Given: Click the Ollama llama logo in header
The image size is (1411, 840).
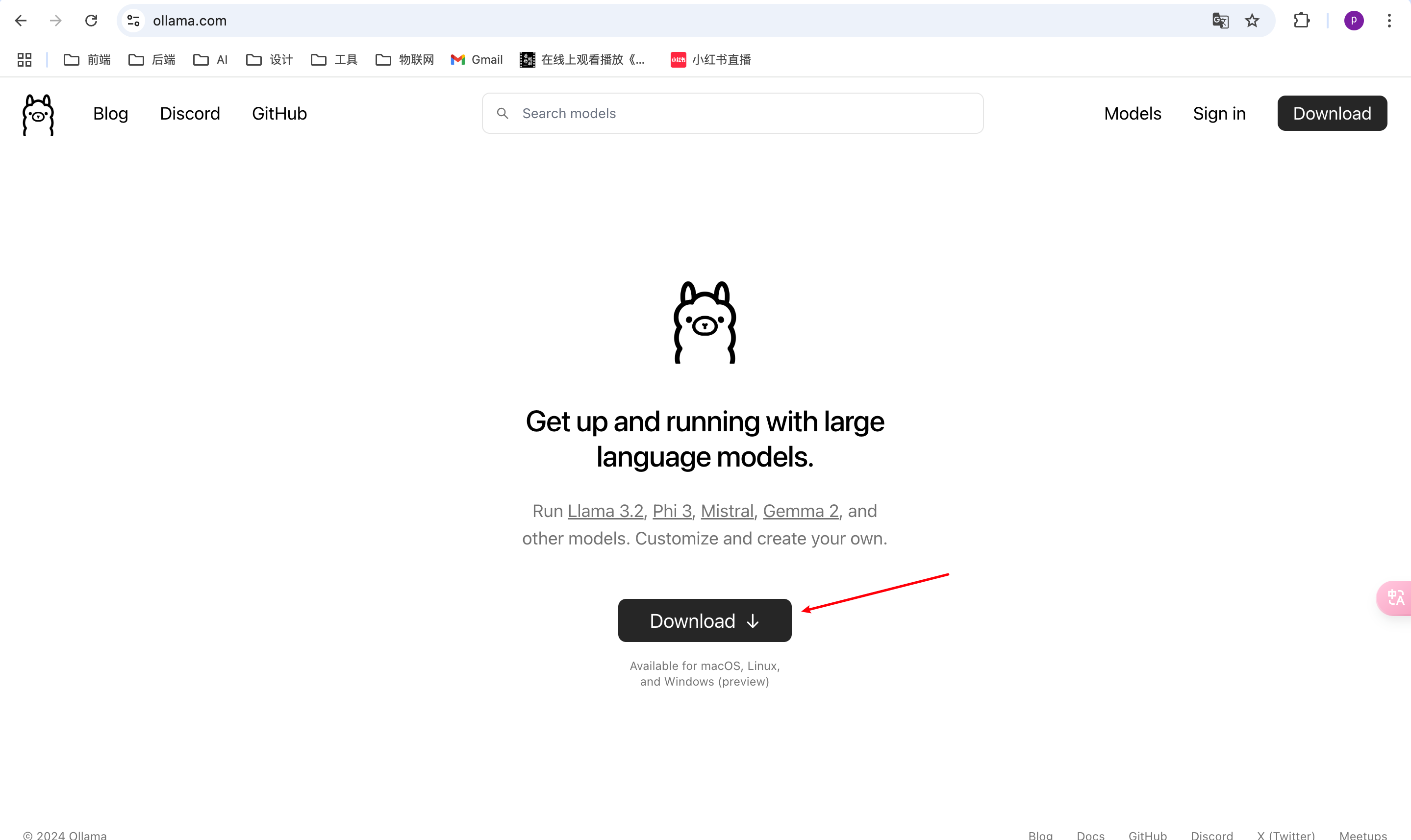Looking at the screenshot, I should click(38, 114).
